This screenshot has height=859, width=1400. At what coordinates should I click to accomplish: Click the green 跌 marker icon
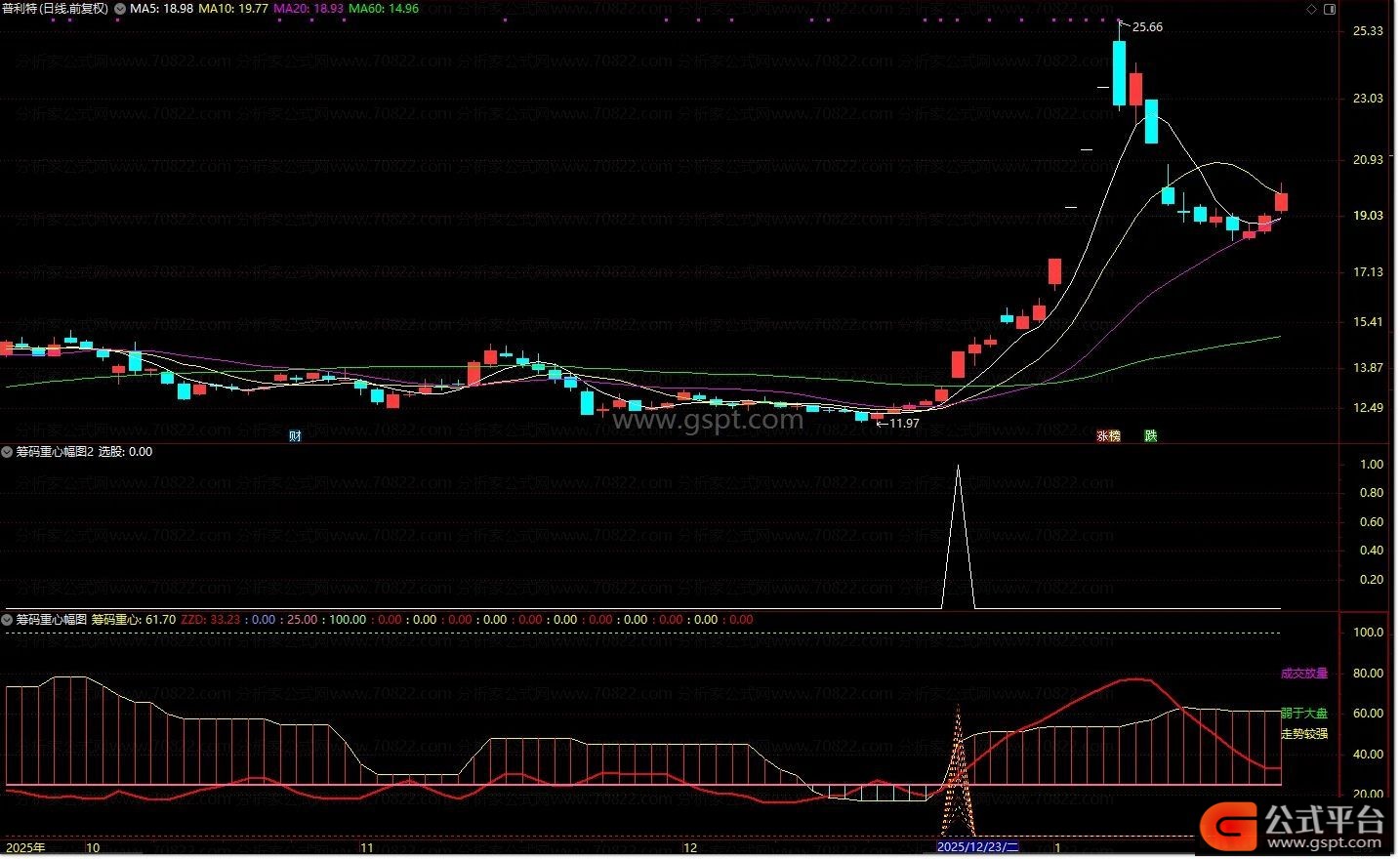pos(1150,436)
